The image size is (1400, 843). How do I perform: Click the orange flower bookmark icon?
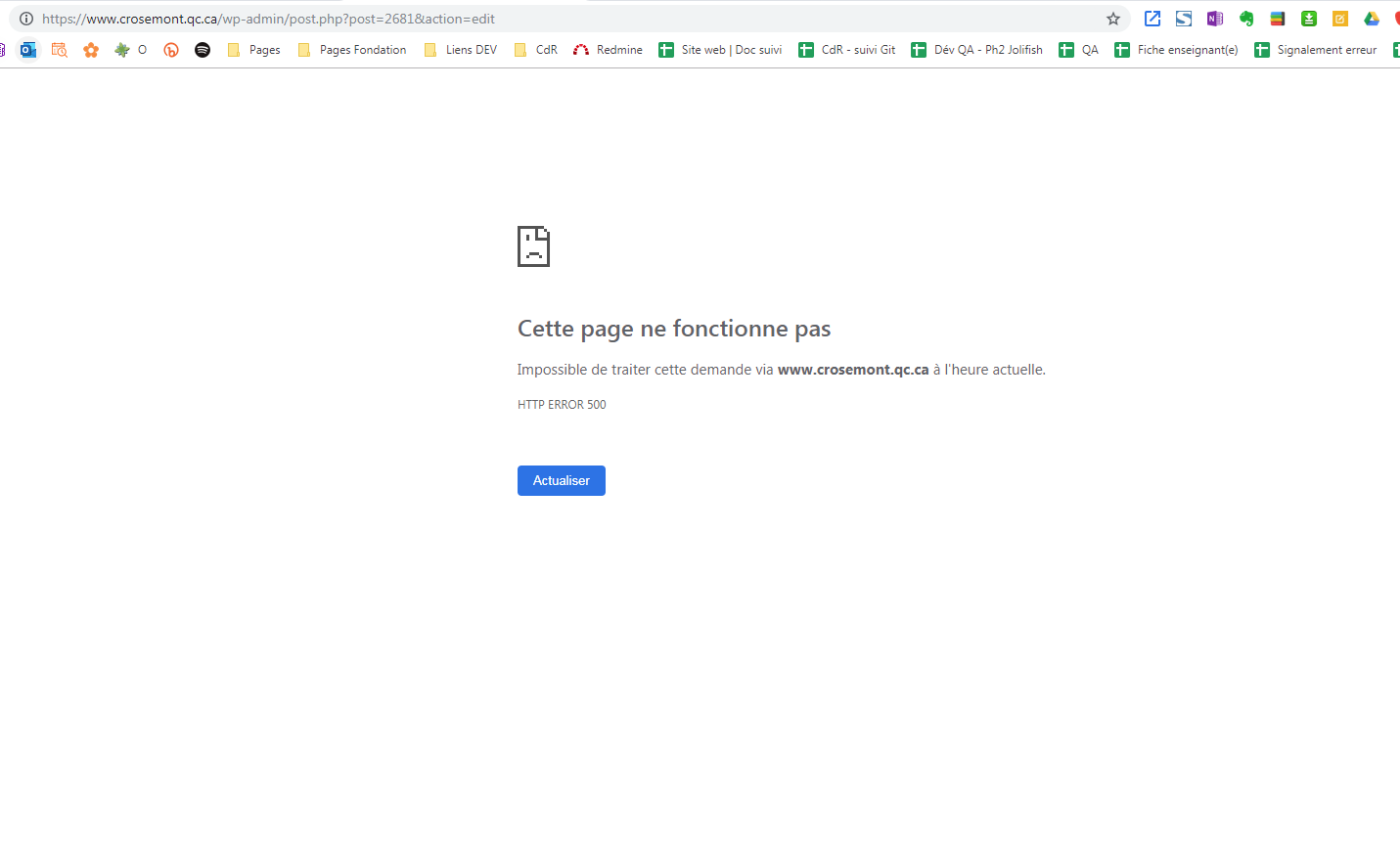click(91, 50)
